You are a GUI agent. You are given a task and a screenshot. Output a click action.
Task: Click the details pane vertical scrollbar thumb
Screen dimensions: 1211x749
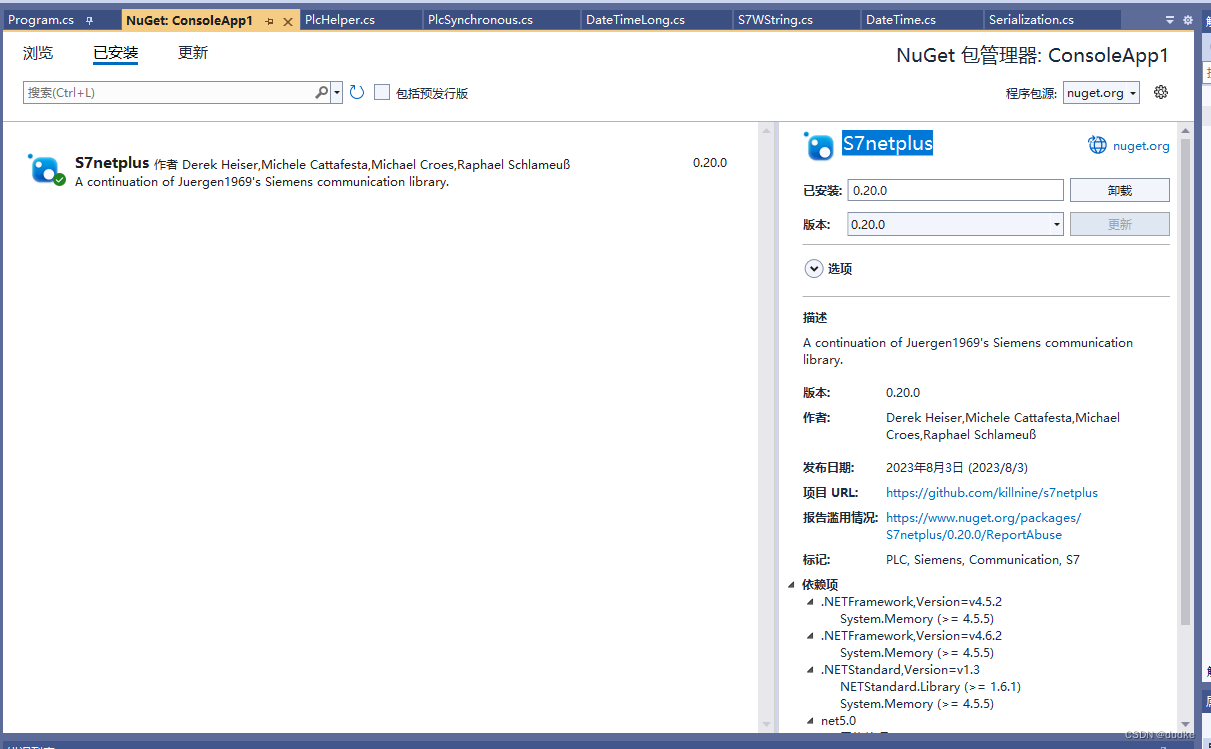pyautogui.click(x=1185, y=382)
